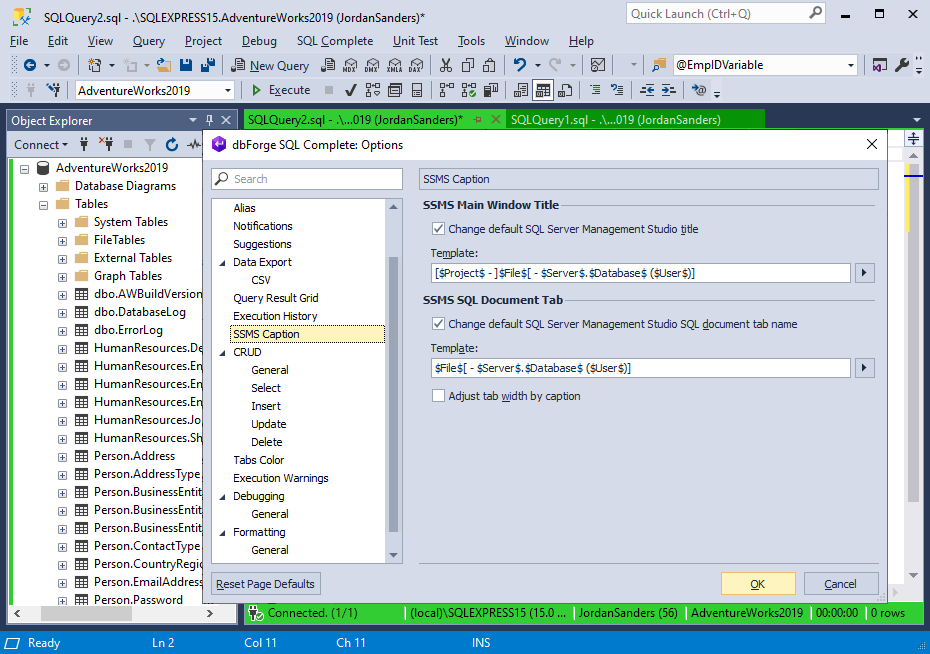Screen dimensions: 930x654
Task: Click the Save floppy disk icon
Action: point(186,65)
